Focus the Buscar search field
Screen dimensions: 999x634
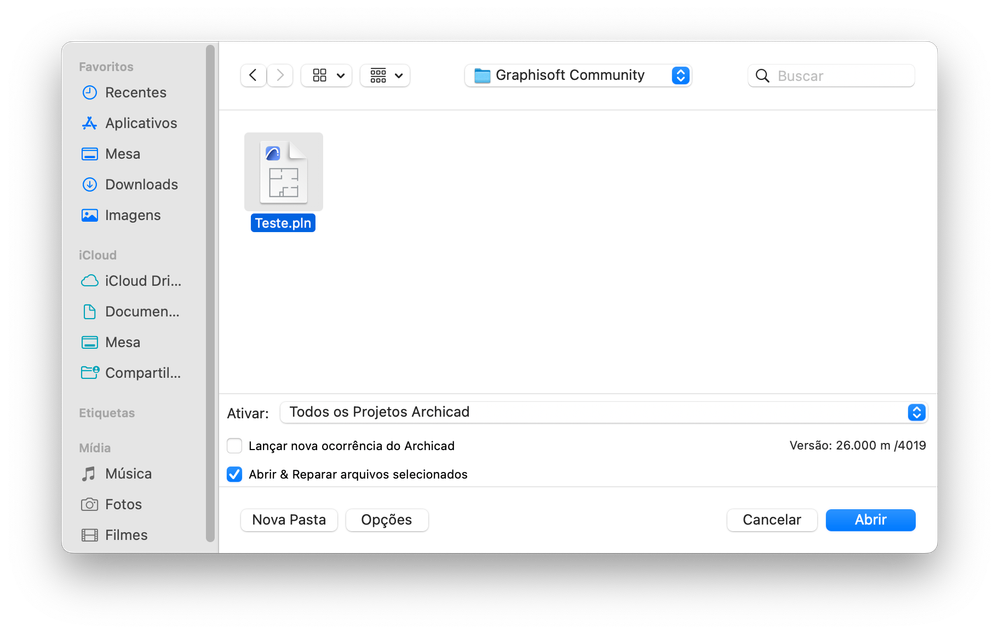[831, 76]
